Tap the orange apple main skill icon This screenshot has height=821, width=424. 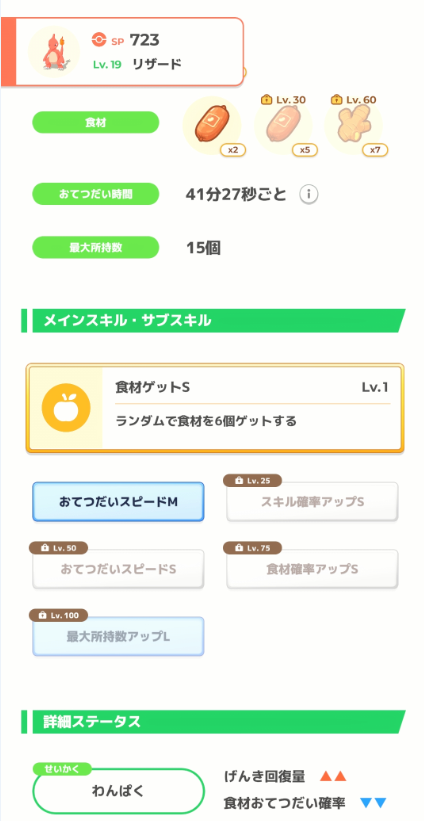tap(66, 407)
